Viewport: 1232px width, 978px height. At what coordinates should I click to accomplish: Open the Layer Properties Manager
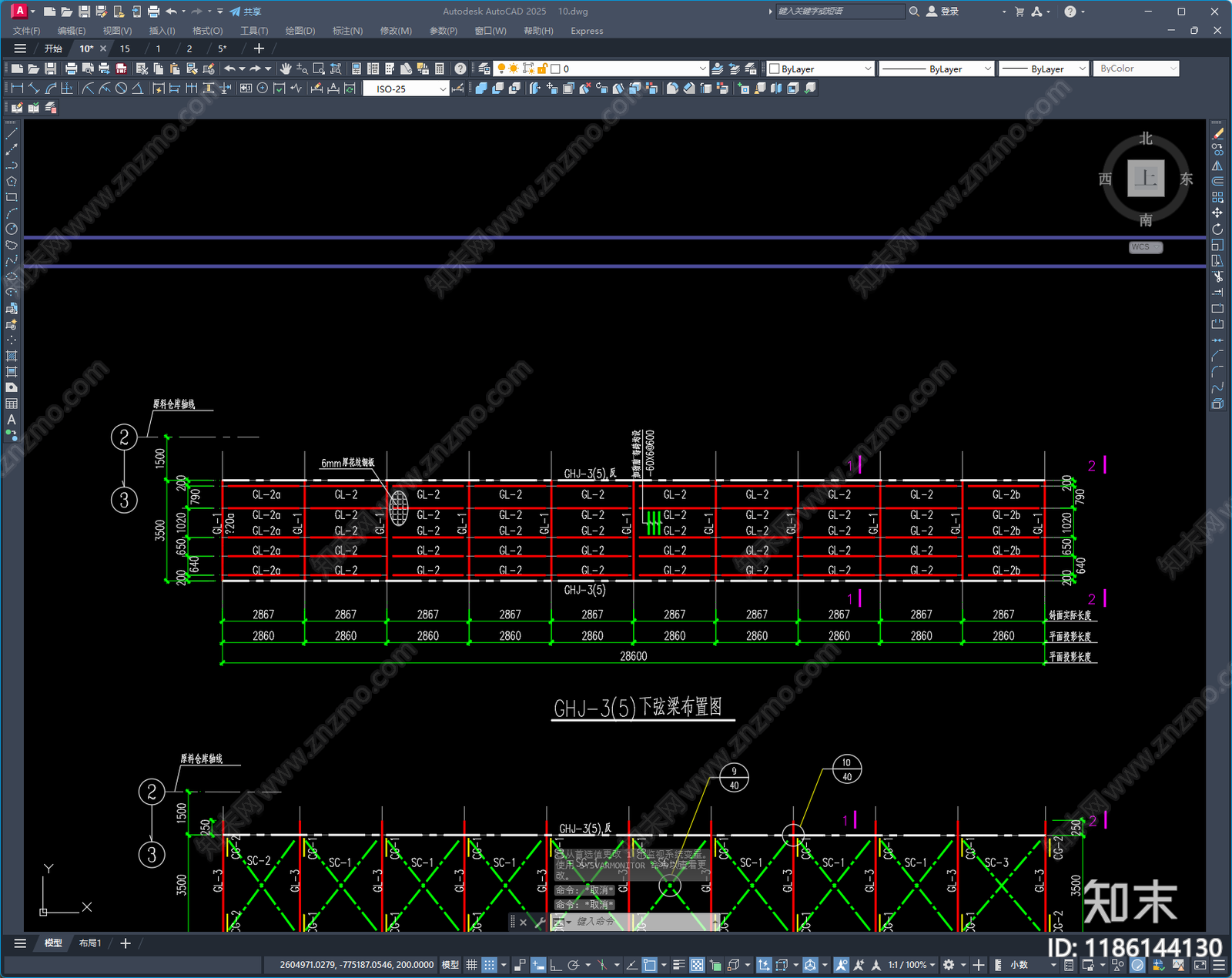(x=484, y=69)
